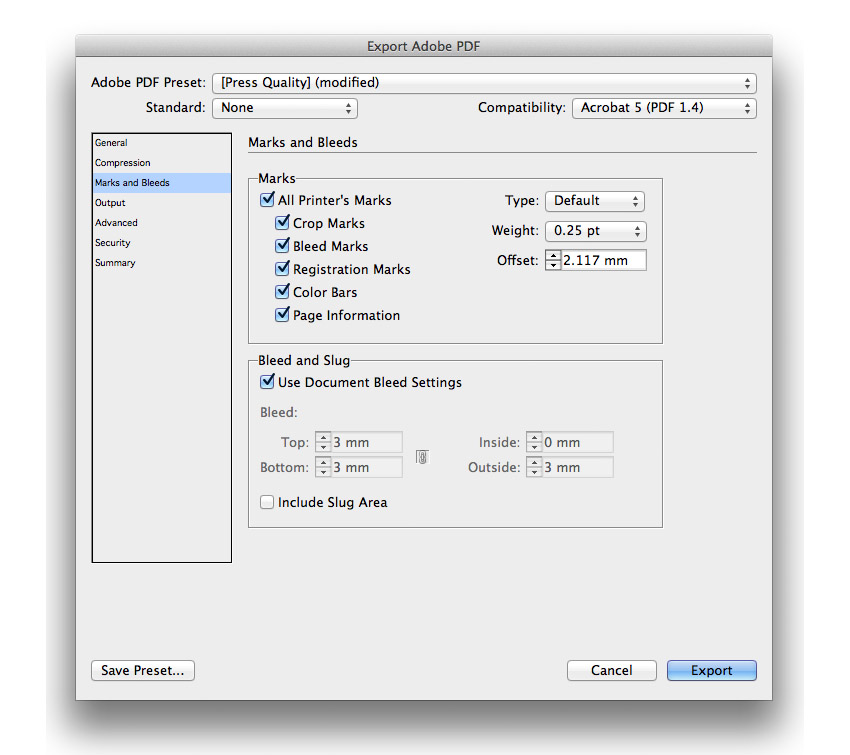Open the marks Type dropdown

tap(595, 201)
